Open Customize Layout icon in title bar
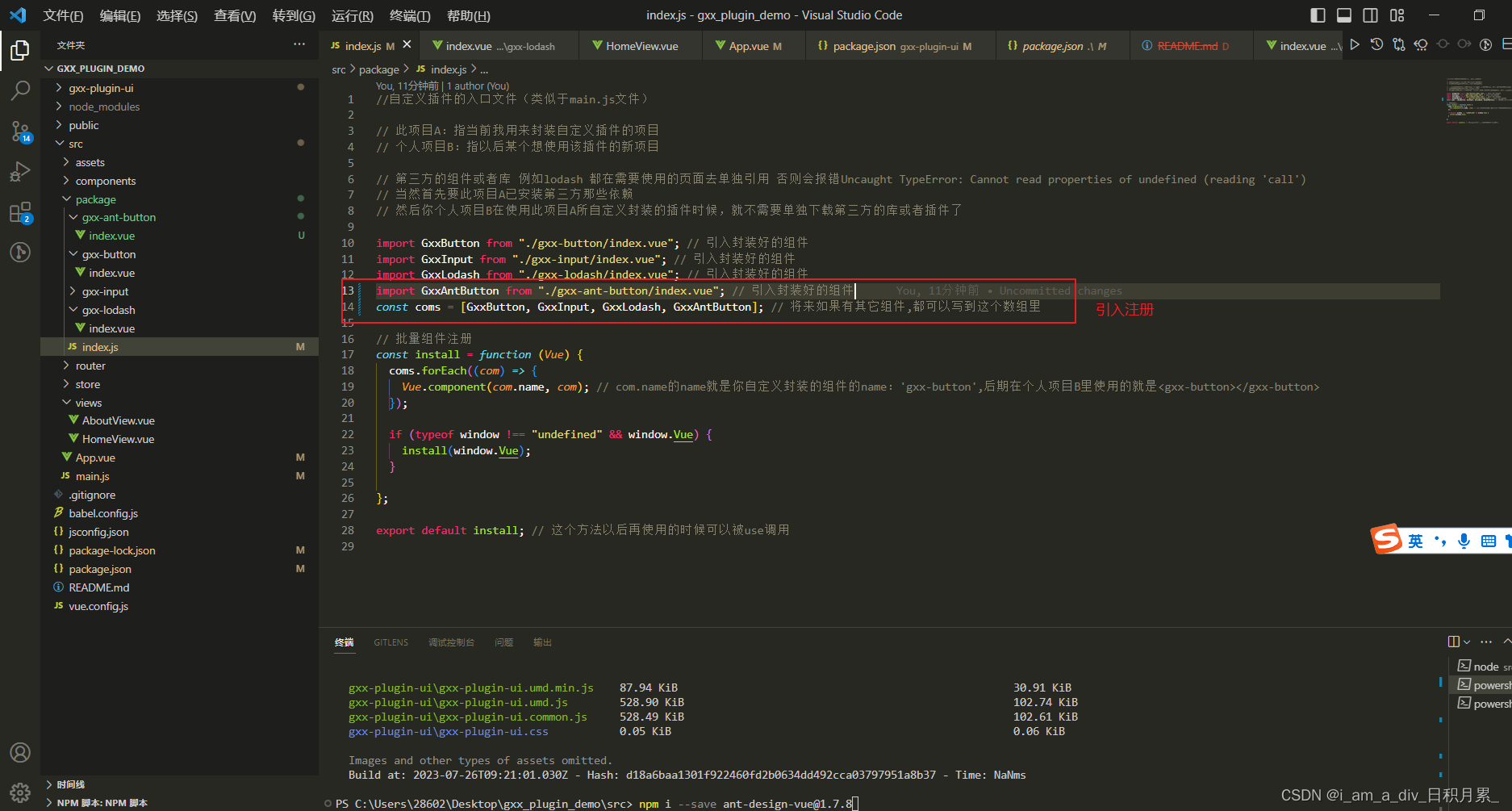Viewport: 1512px width, 811px height. [x=1397, y=15]
